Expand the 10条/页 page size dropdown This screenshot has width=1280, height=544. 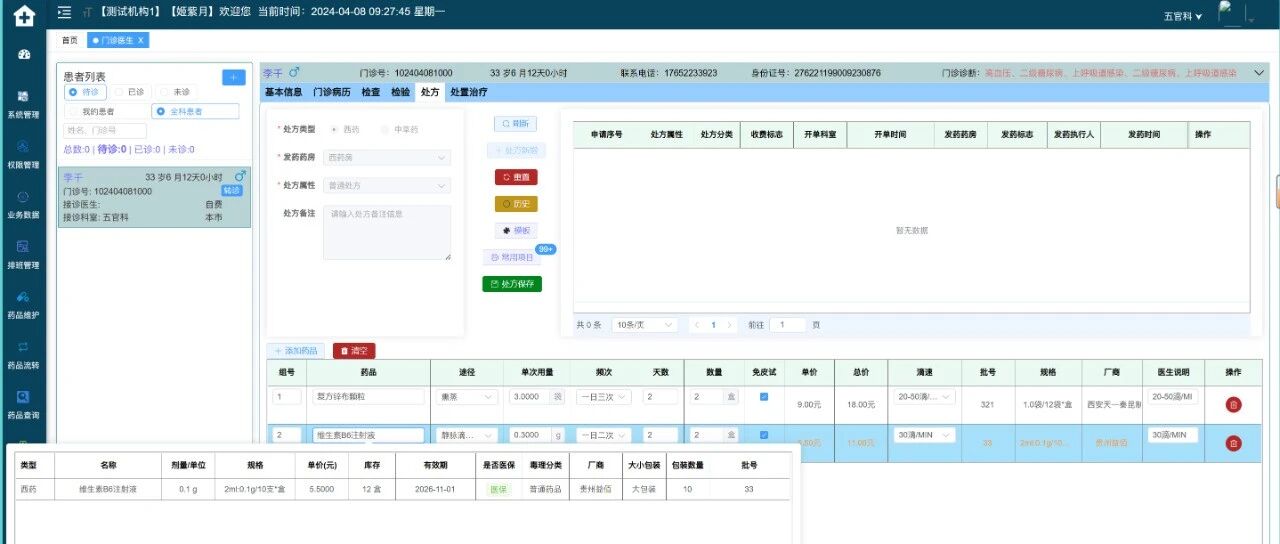(644, 325)
